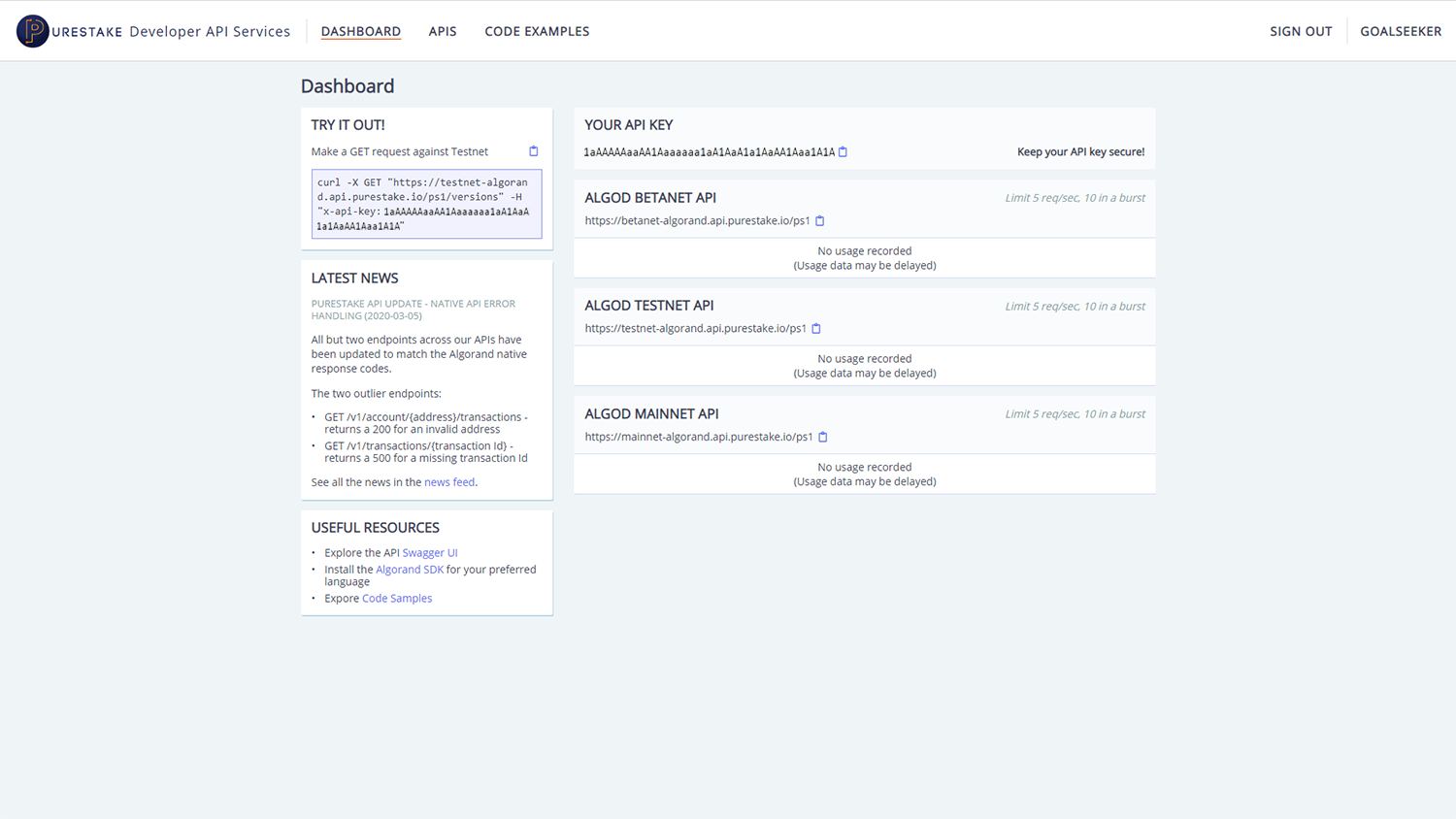Open the news feed link
This screenshot has height=819, width=1456.
point(448,481)
